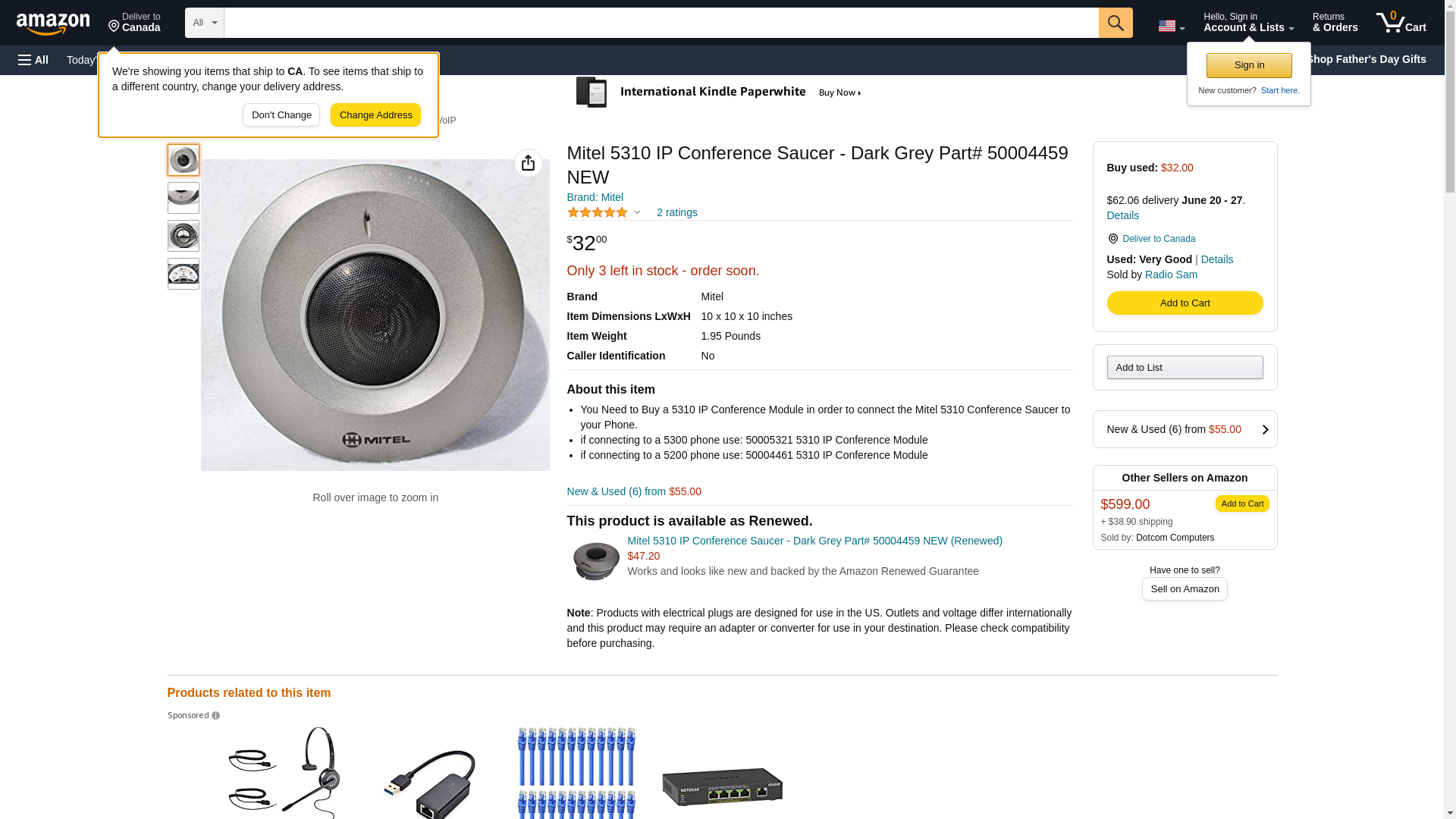Click the Sign in button

pos(1248,65)
